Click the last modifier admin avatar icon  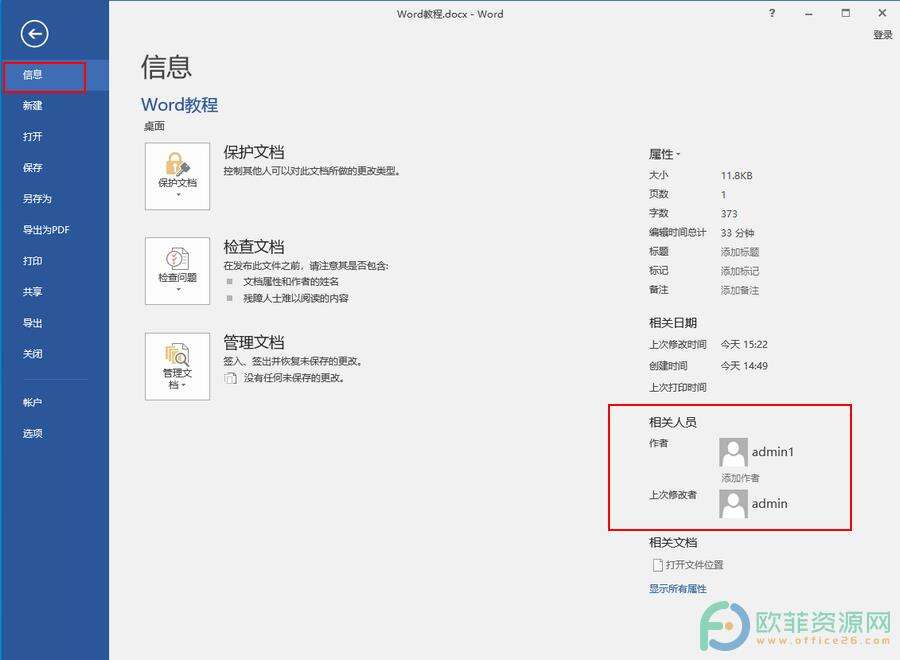point(734,503)
